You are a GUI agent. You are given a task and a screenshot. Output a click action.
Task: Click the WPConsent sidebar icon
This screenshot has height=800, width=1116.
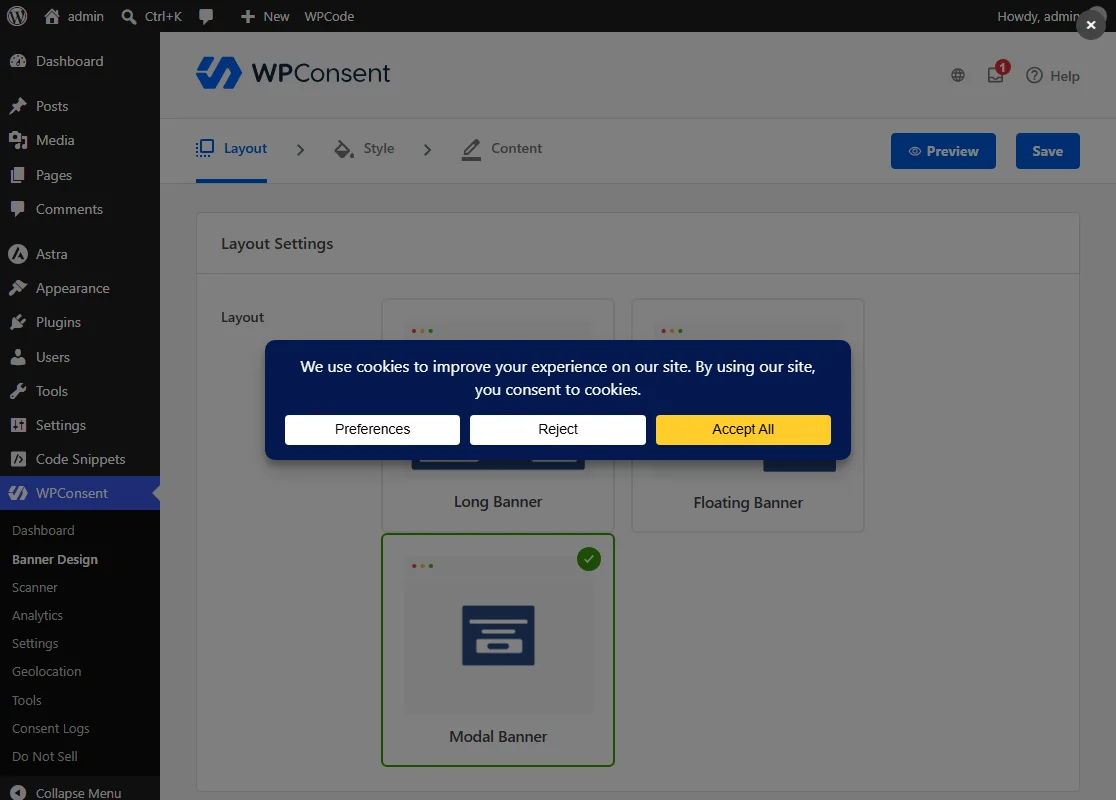coord(19,493)
